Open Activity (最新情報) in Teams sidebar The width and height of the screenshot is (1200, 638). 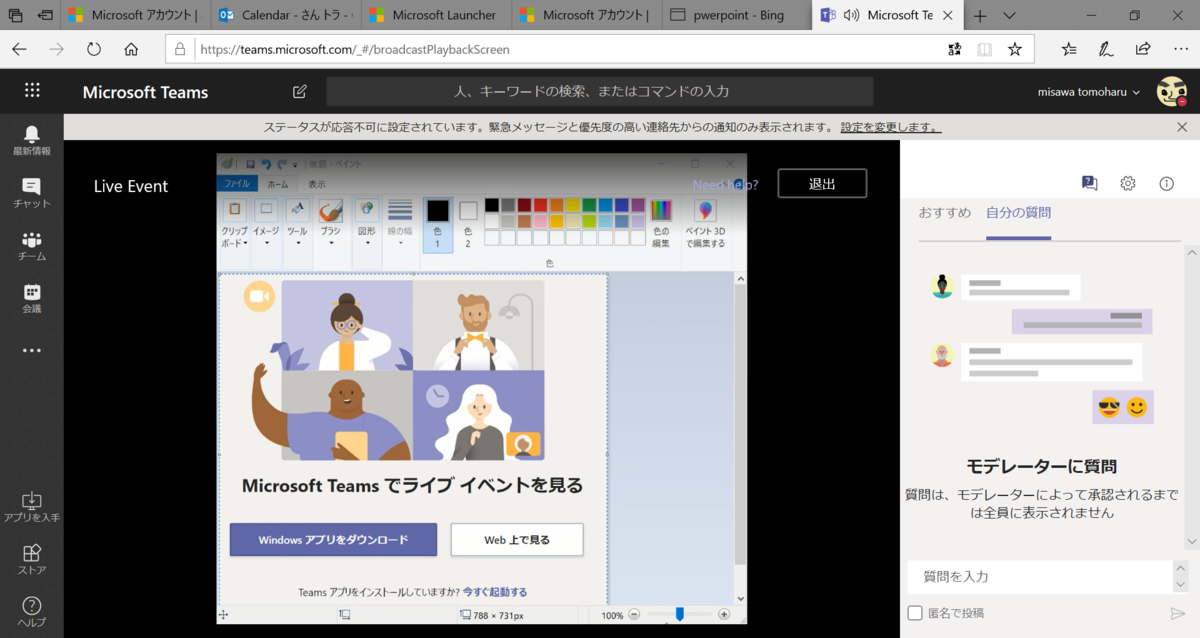pyautogui.click(x=32, y=140)
